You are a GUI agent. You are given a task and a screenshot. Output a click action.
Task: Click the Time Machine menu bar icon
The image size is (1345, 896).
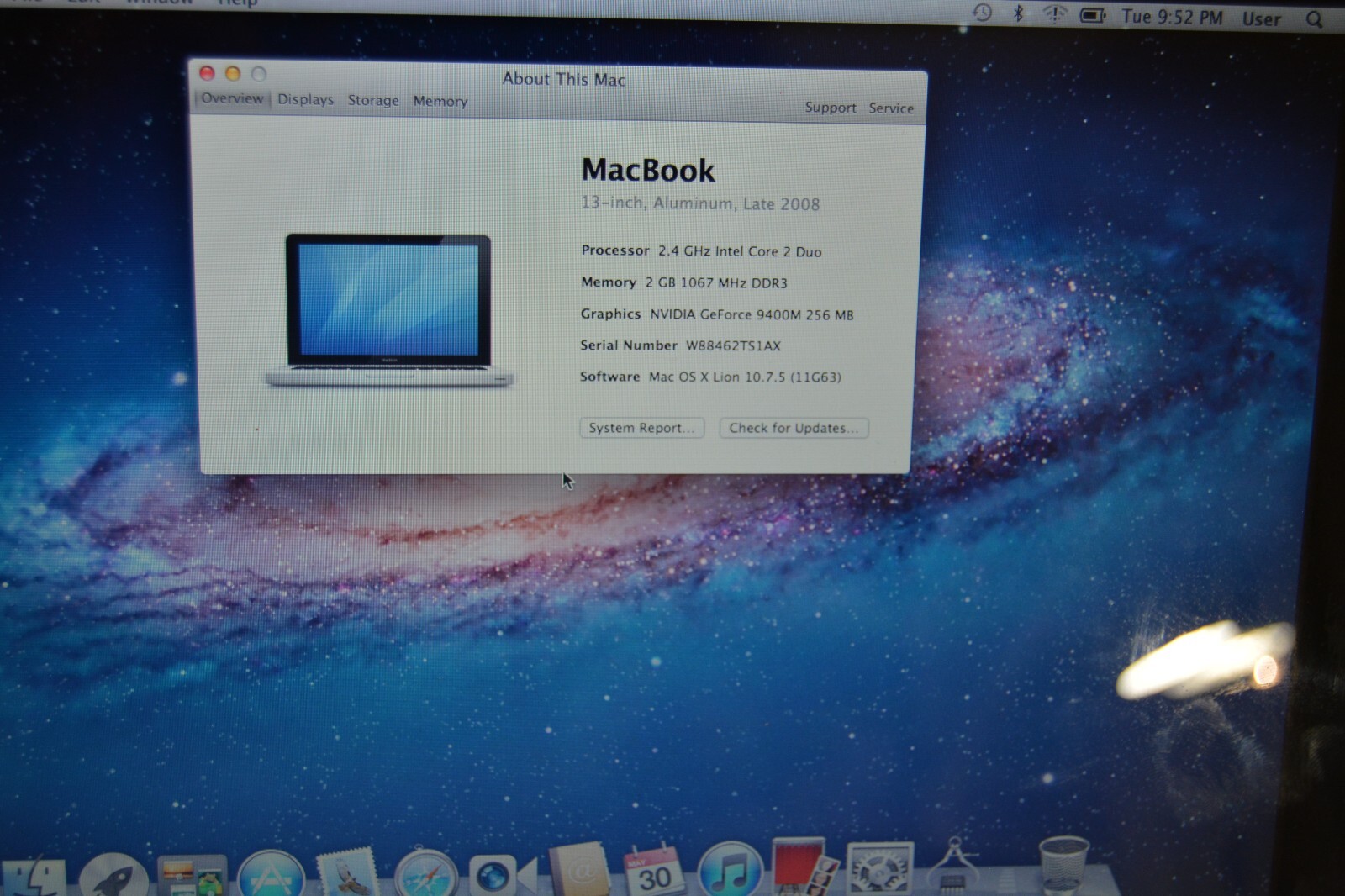pyautogui.click(x=982, y=13)
